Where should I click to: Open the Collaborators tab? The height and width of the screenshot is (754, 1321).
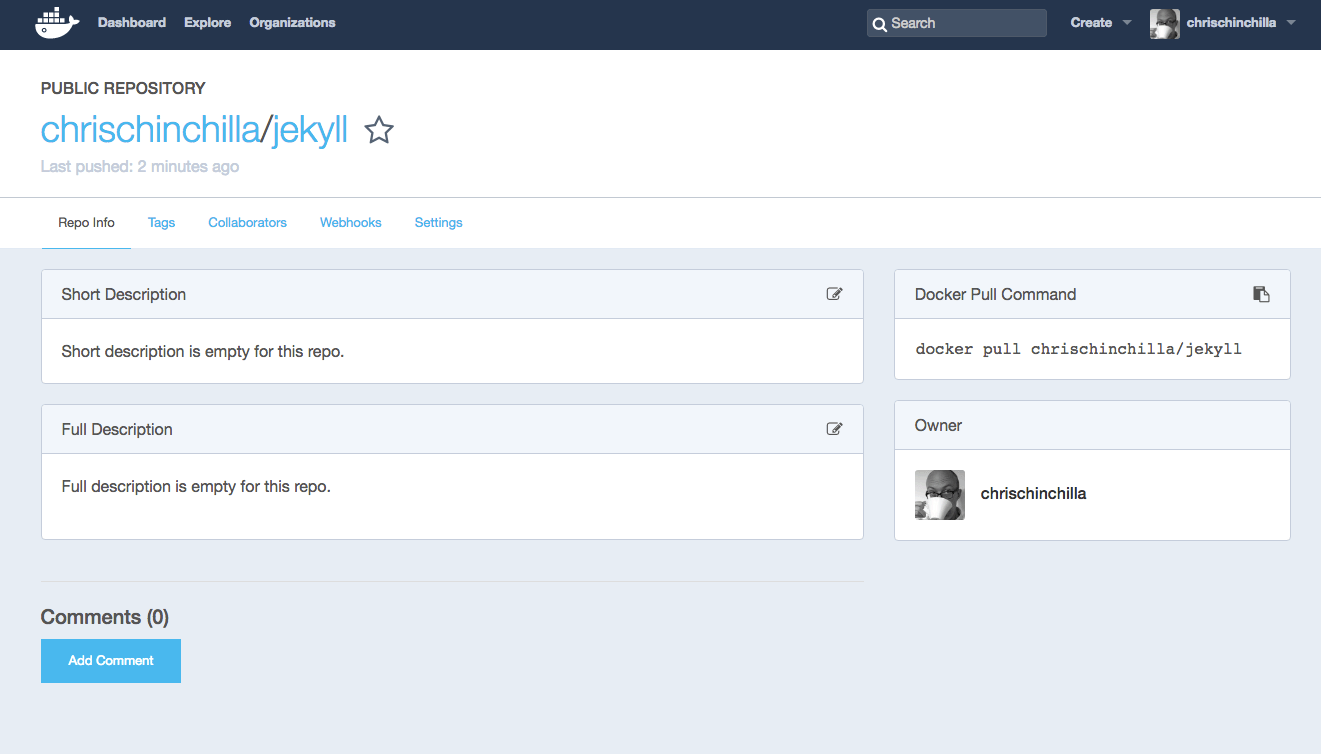coord(247,223)
